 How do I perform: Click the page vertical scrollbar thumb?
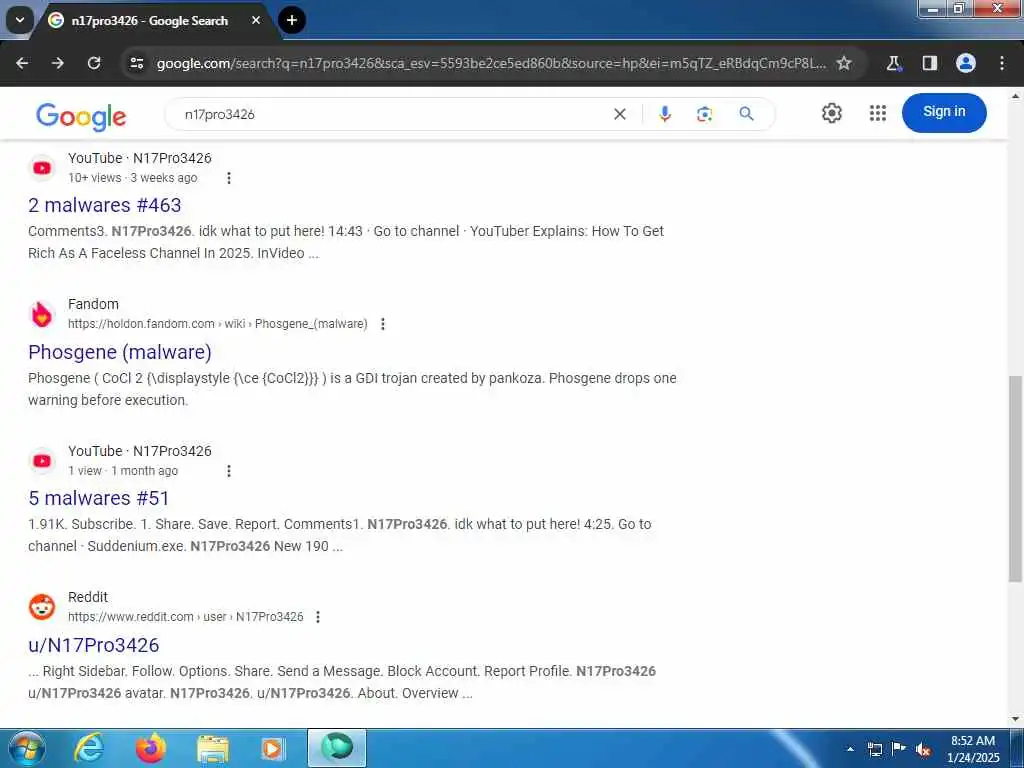click(x=1016, y=479)
